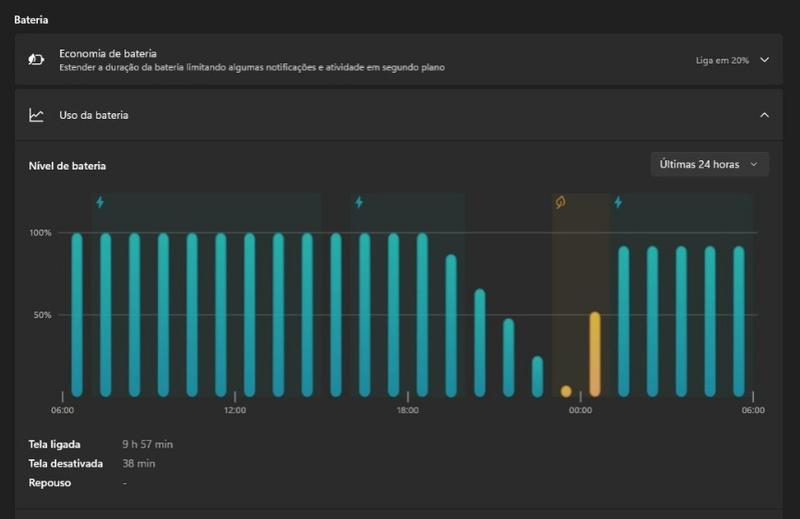Click the battery saver icon beside Economia de bateria
Viewport: 800px width, 519px height.
point(36,60)
